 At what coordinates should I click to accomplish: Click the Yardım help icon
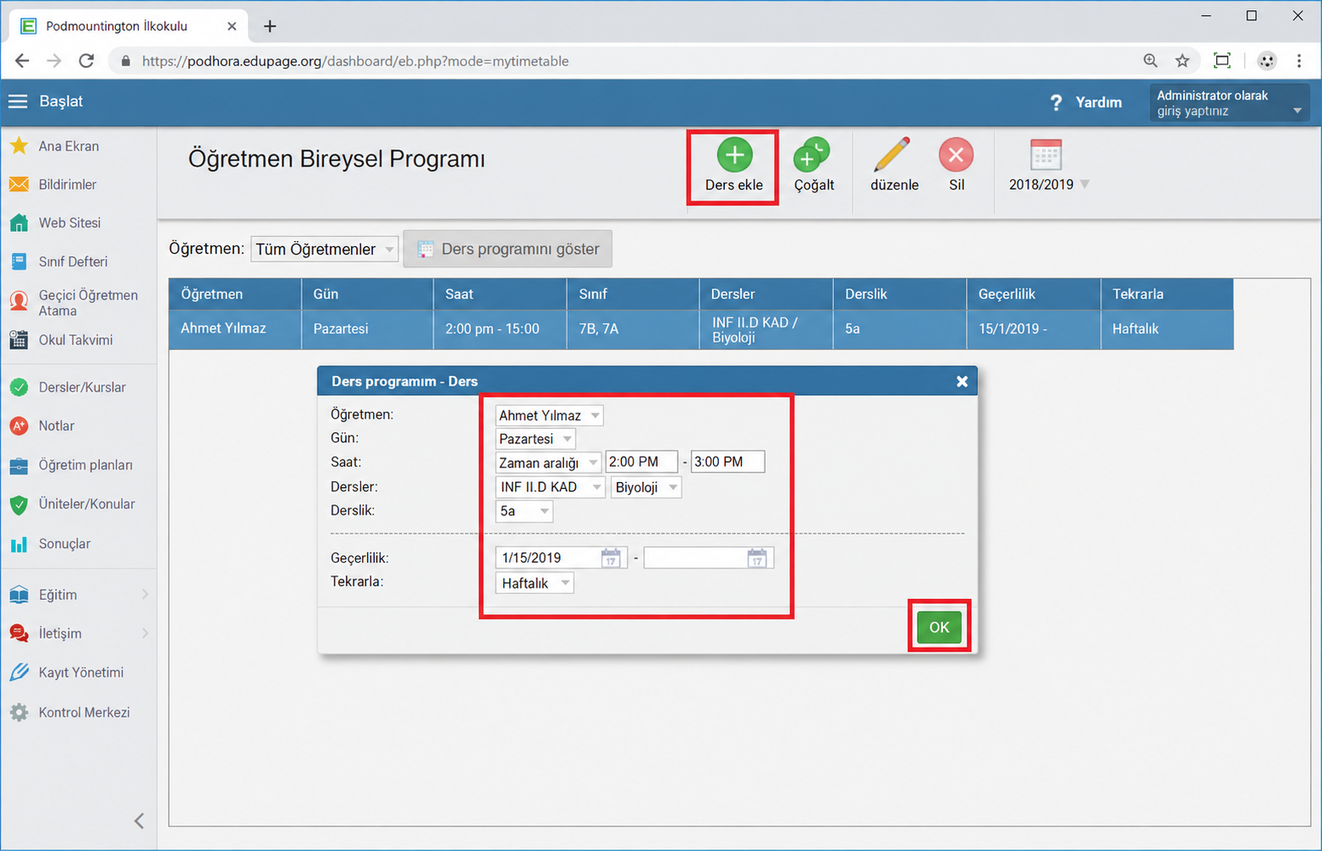(x=1055, y=102)
